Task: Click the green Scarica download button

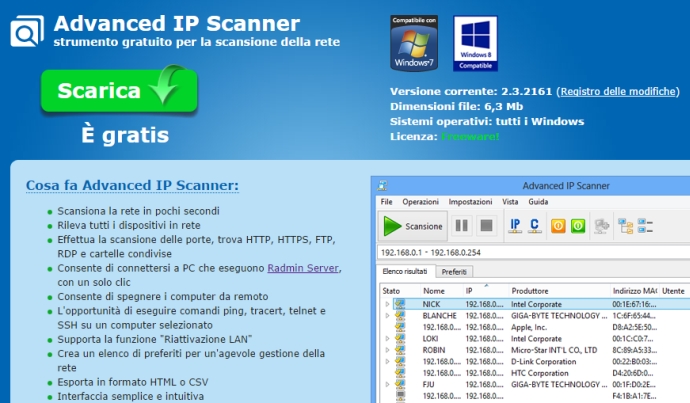Action: (119, 91)
